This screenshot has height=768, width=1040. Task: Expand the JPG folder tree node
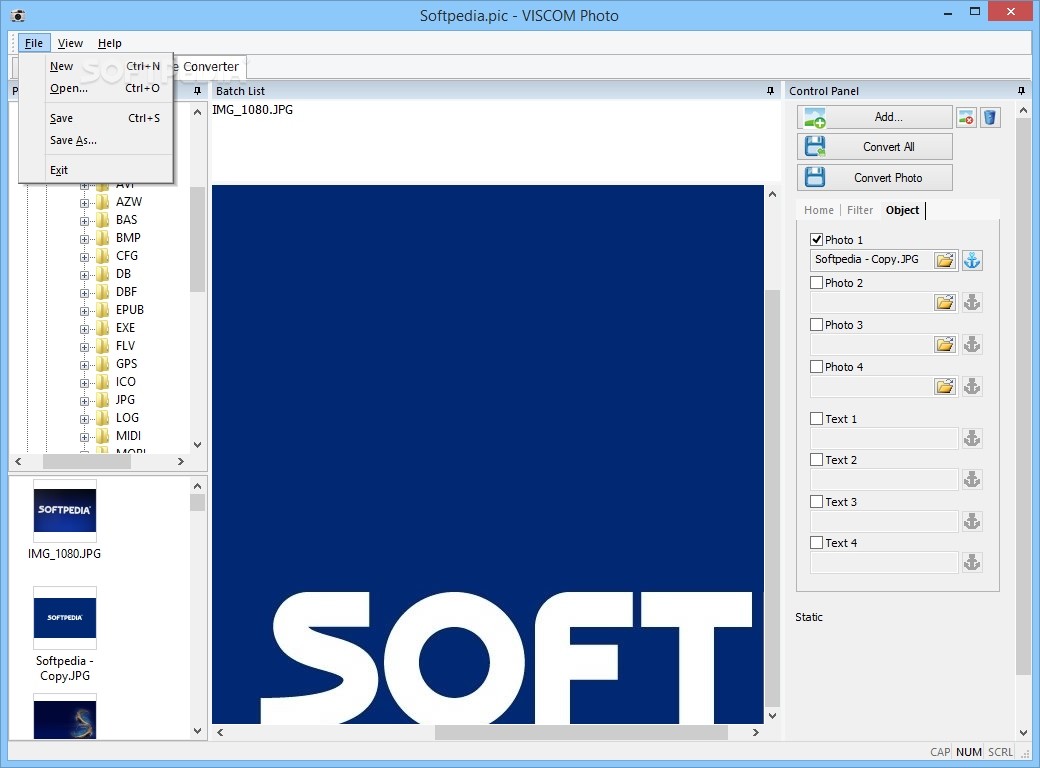(x=85, y=400)
